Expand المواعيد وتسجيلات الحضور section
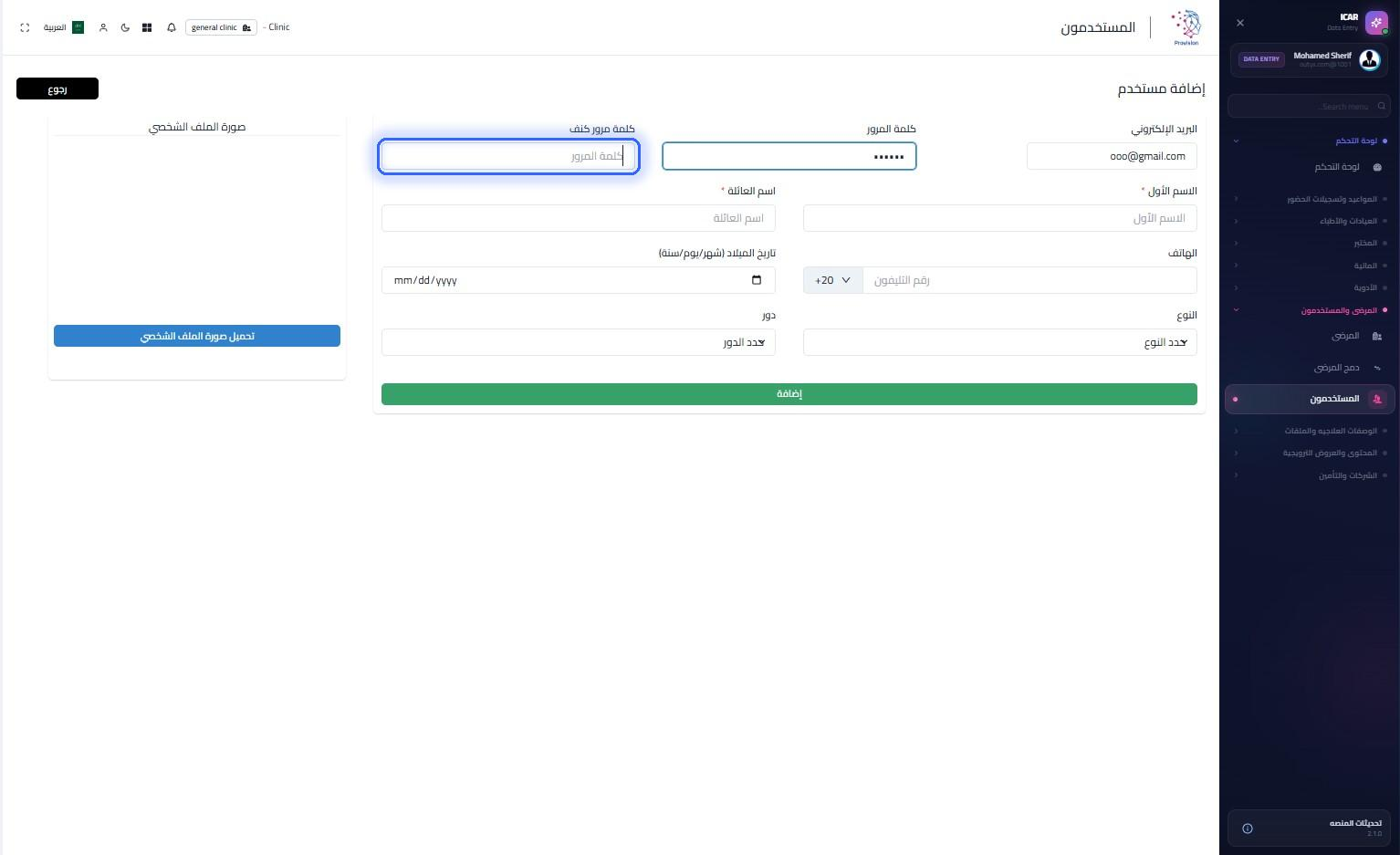 (1310, 199)
